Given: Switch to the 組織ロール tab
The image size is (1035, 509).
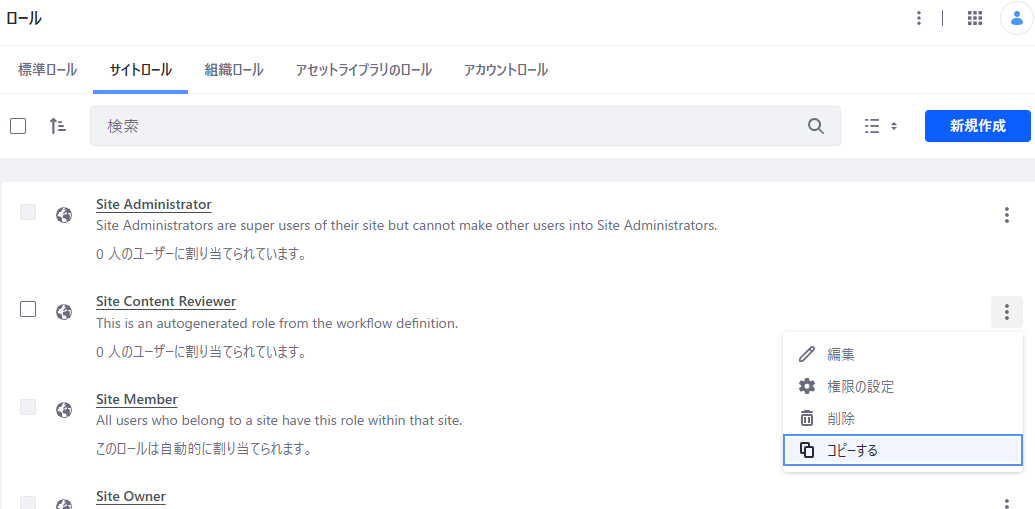Looking at the screenshot, I should coord(234,70).
